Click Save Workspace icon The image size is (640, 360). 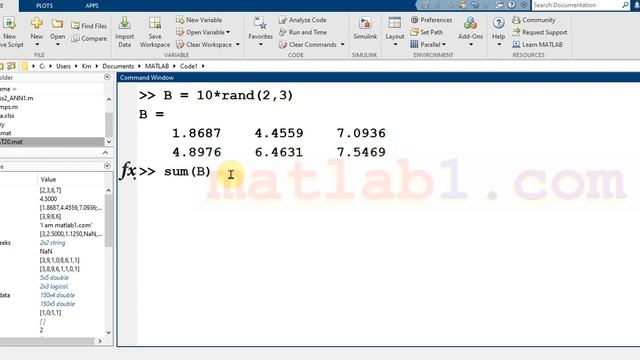(x=155, y=23)
